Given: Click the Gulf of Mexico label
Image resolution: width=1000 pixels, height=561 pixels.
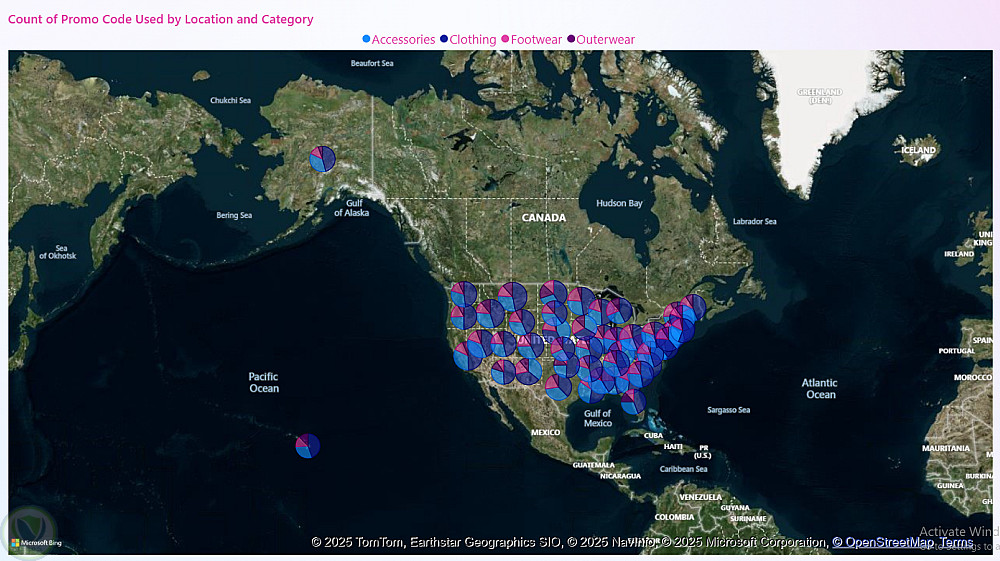Looking at the screenshot, I should pos(598,418).
